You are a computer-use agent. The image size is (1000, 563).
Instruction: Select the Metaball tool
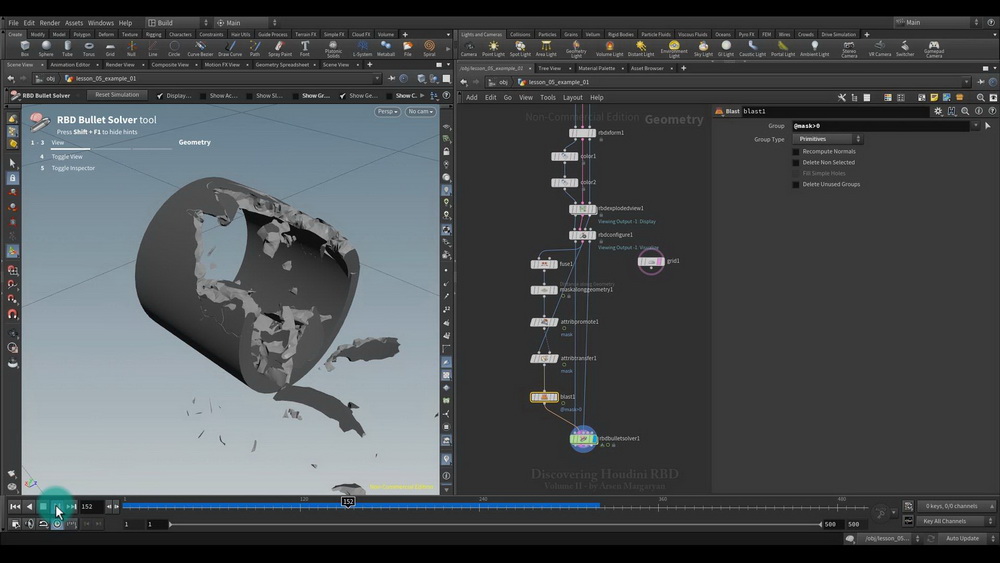pos(386,48)
